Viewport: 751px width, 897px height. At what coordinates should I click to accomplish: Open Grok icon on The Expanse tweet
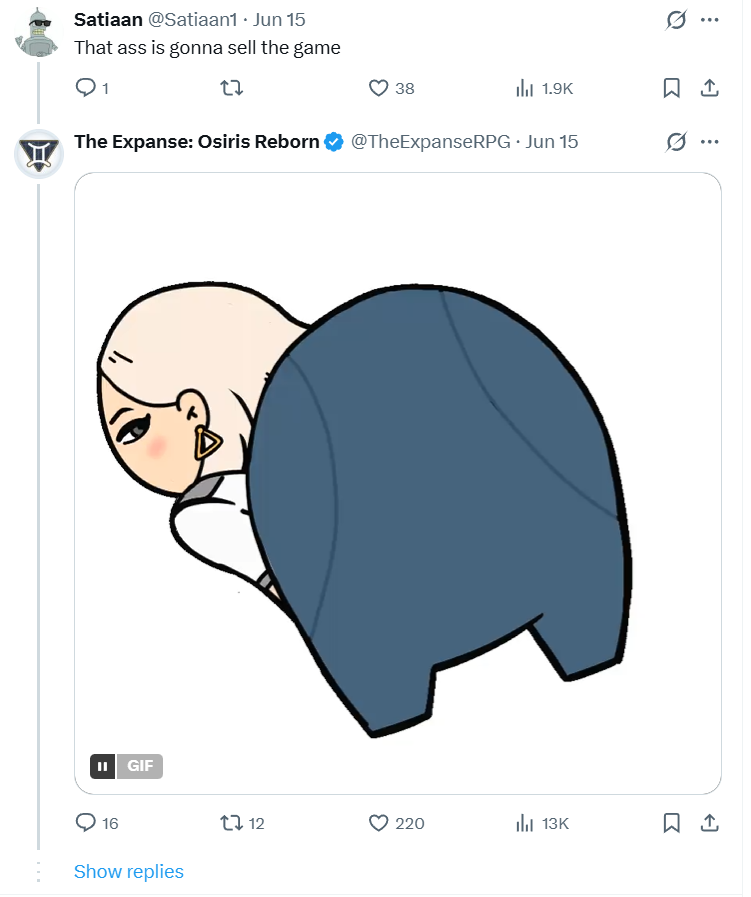[x=676, y=142]
